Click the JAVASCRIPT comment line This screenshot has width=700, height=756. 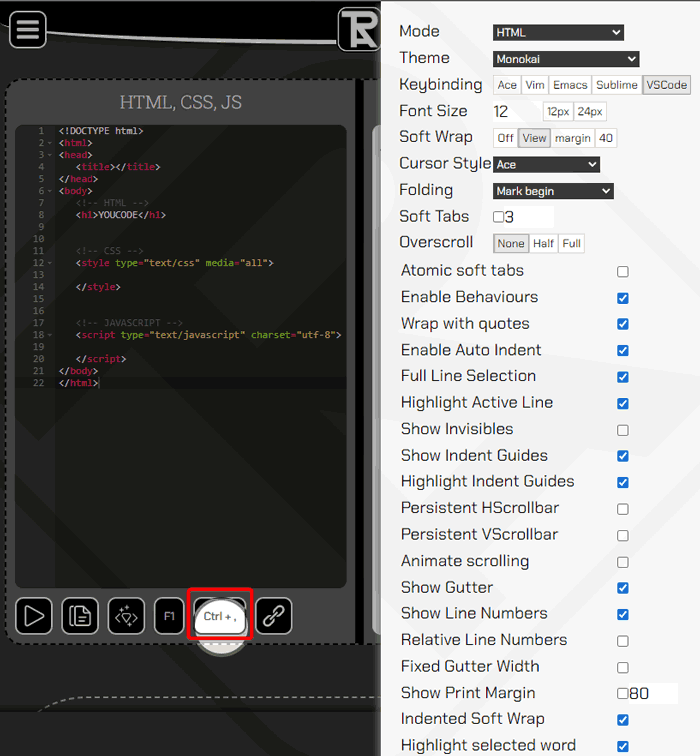(129, 323)
